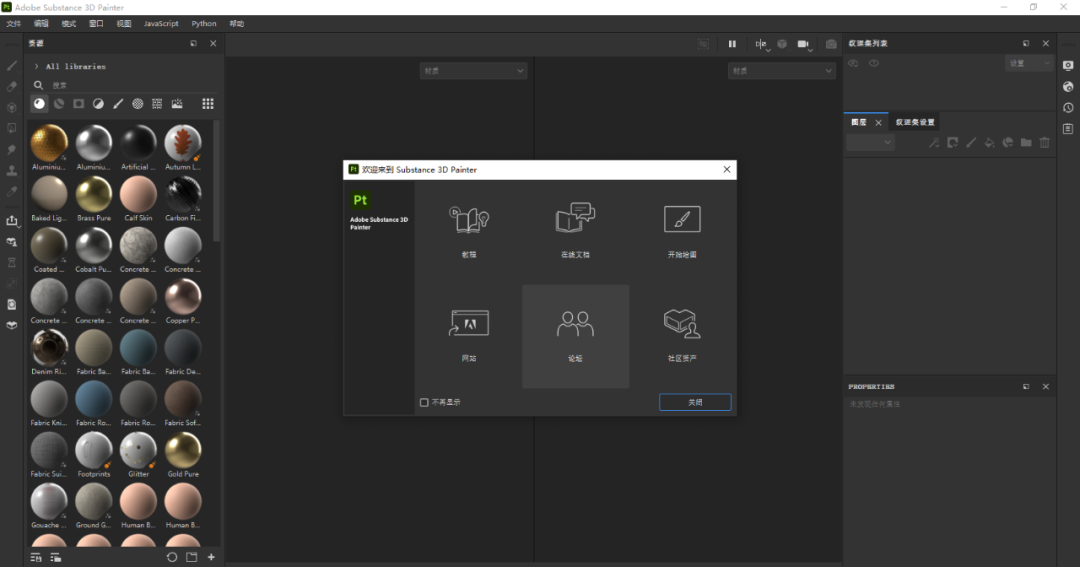Select the brushes filter icon in assets
Screen dimensions: 1080x567
(x=118, y=104)
